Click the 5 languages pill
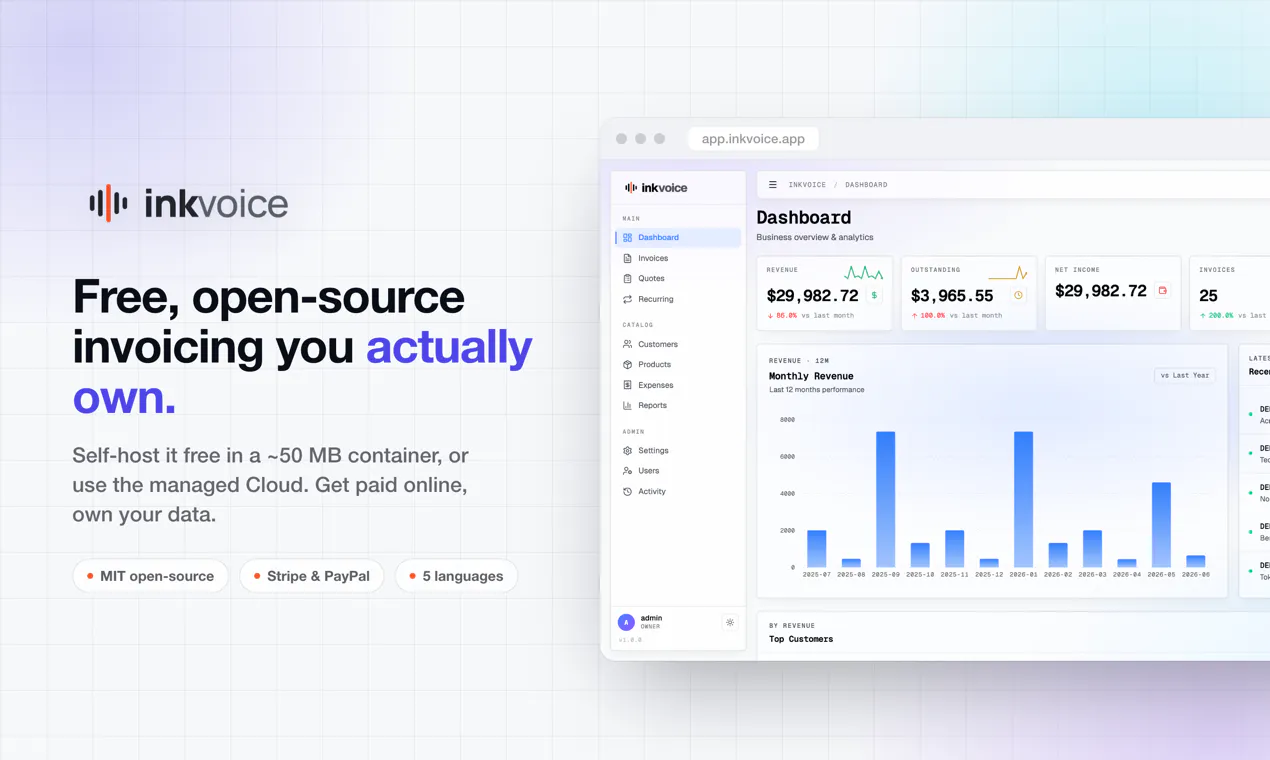 pyautogui.click(x=456, y=576)
